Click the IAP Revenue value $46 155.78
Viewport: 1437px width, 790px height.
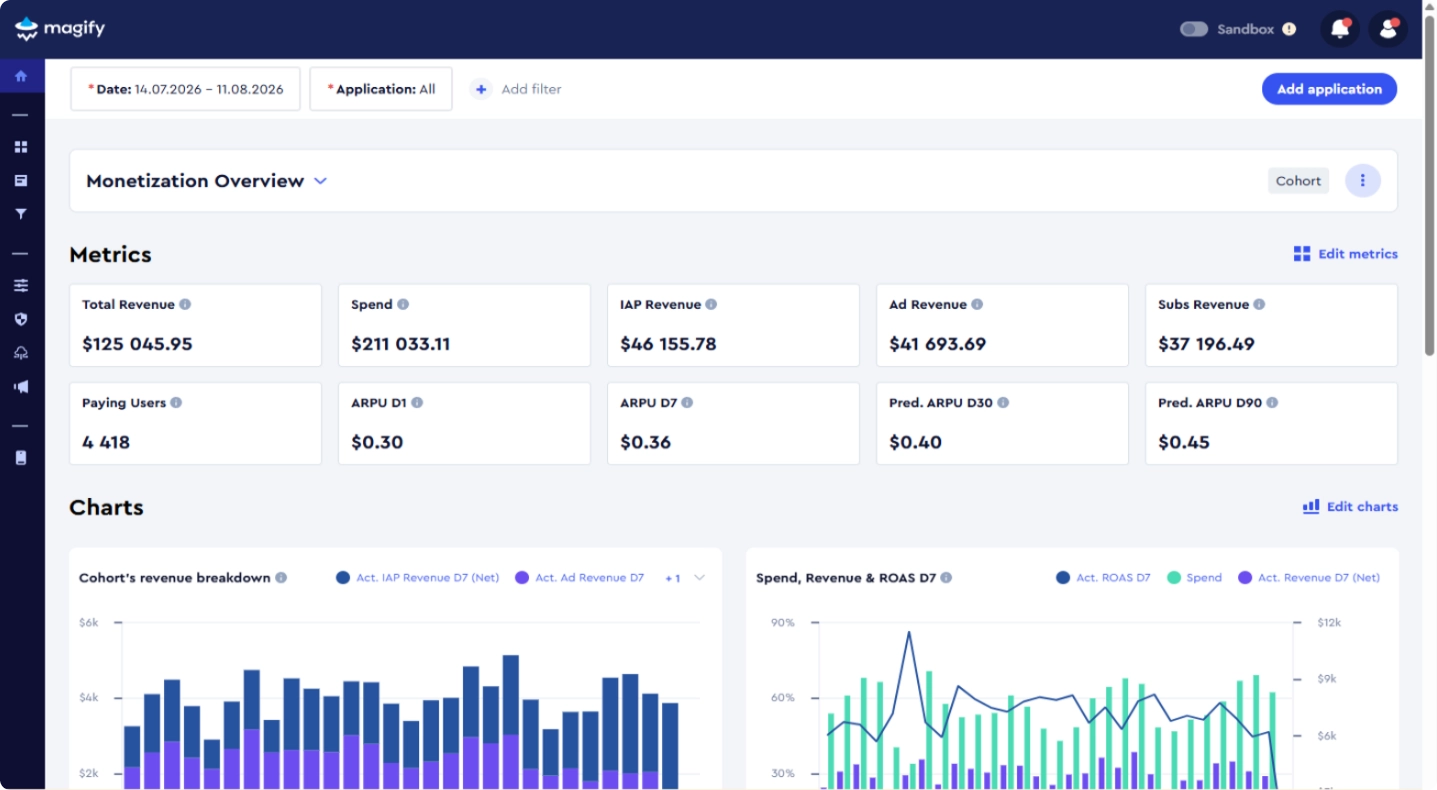(668, 344)
